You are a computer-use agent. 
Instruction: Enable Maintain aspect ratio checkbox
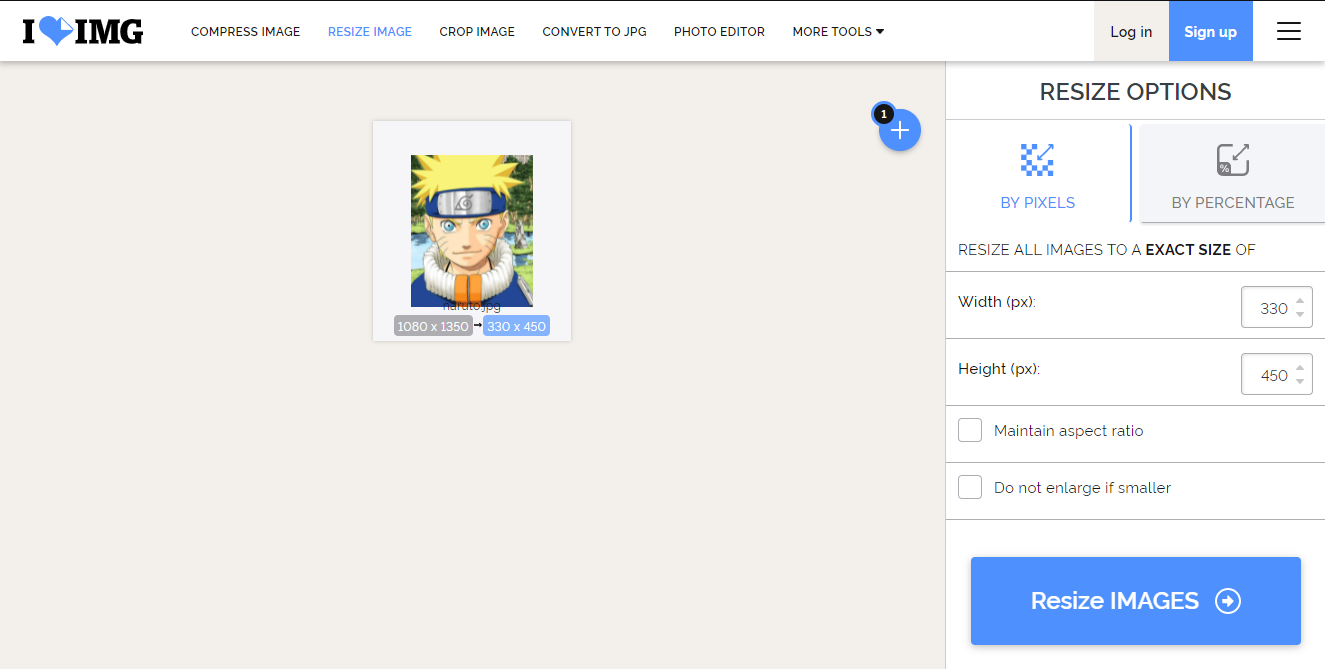click(970, 431)
